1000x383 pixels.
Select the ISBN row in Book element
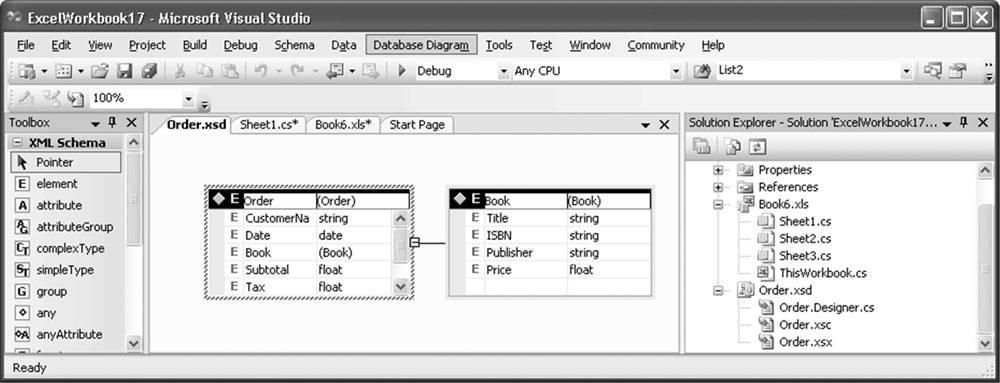[550, 236]
